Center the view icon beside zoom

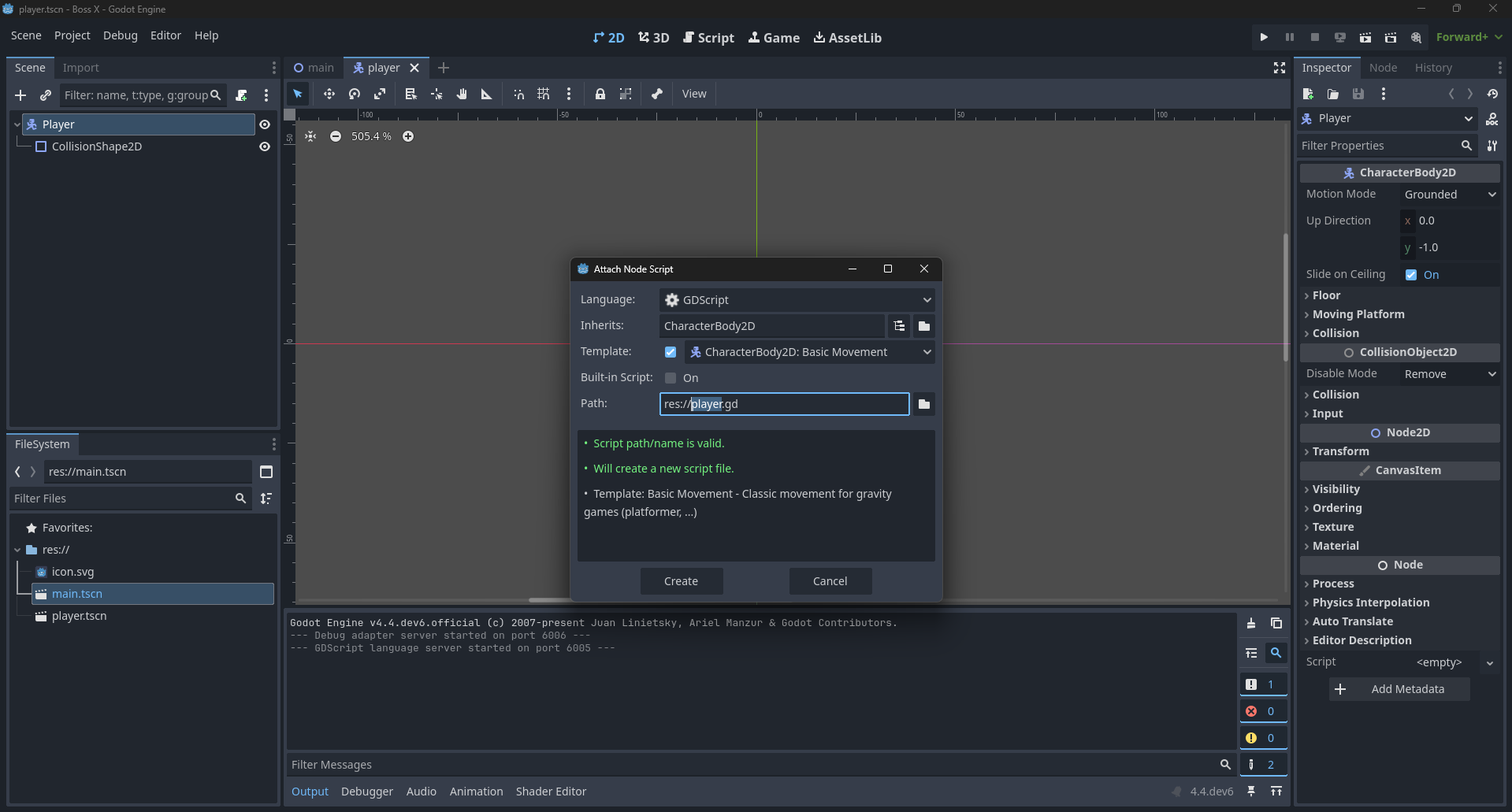pos(310,136)
